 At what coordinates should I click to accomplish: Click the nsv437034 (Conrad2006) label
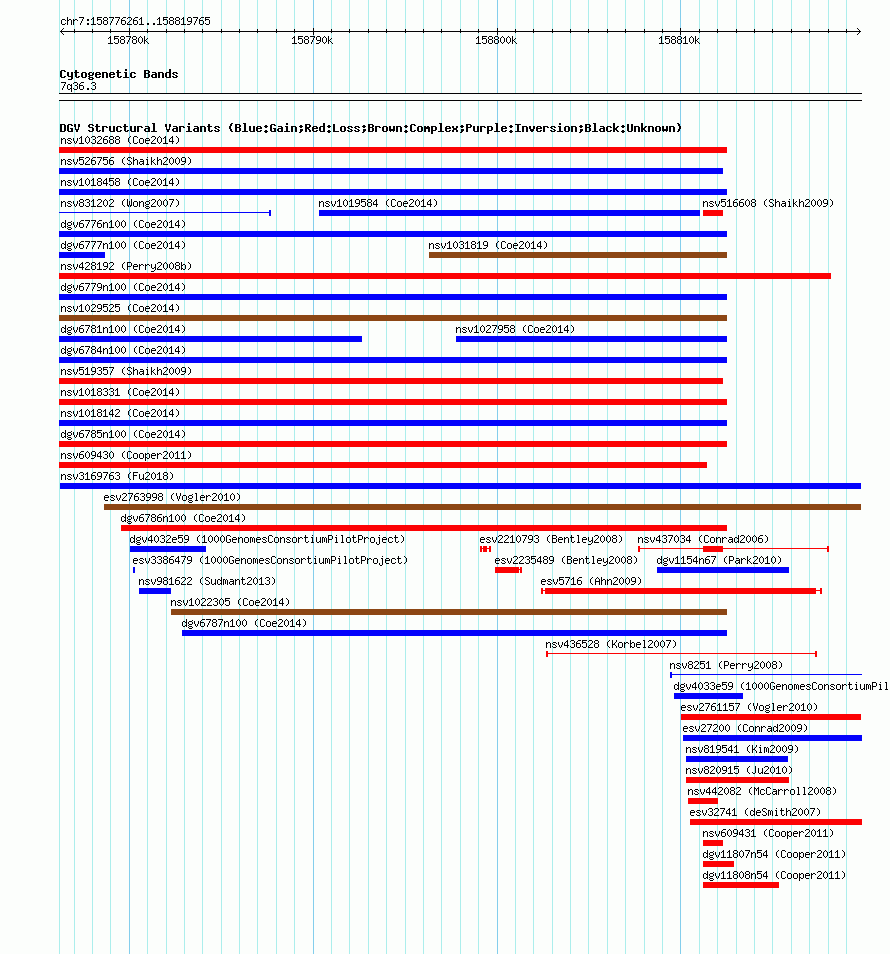(x=703, y=539)
